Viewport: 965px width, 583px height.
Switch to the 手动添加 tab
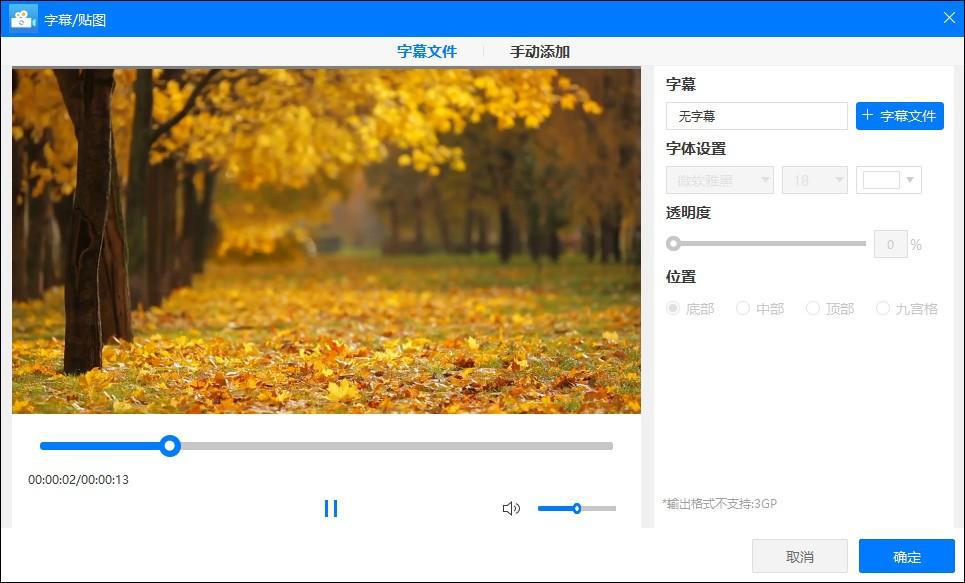pyautogui.click(x=540, y=52)
